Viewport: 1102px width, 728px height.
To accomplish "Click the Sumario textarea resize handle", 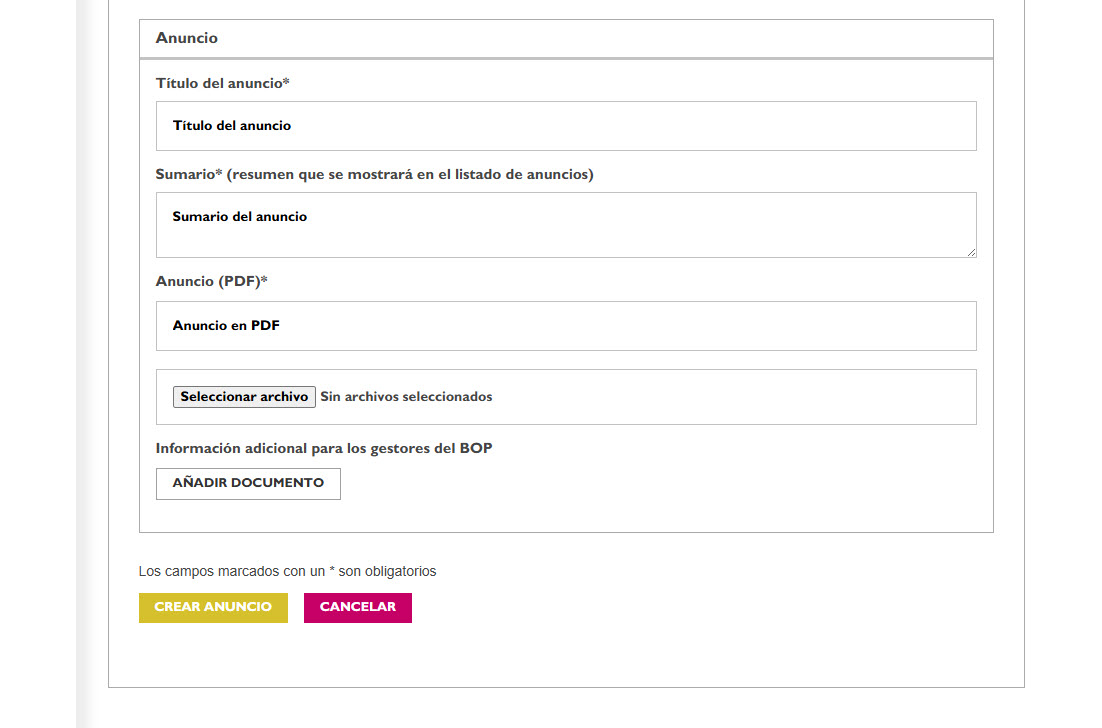I will tap(970, 251).
